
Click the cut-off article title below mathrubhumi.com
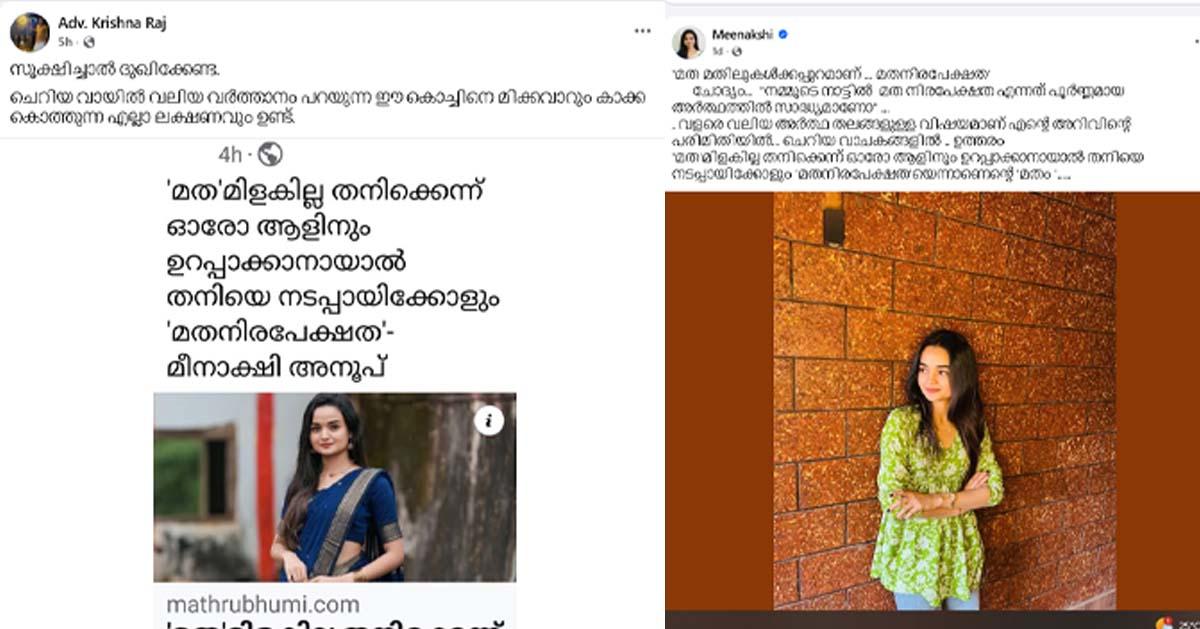tap(334, 623)
